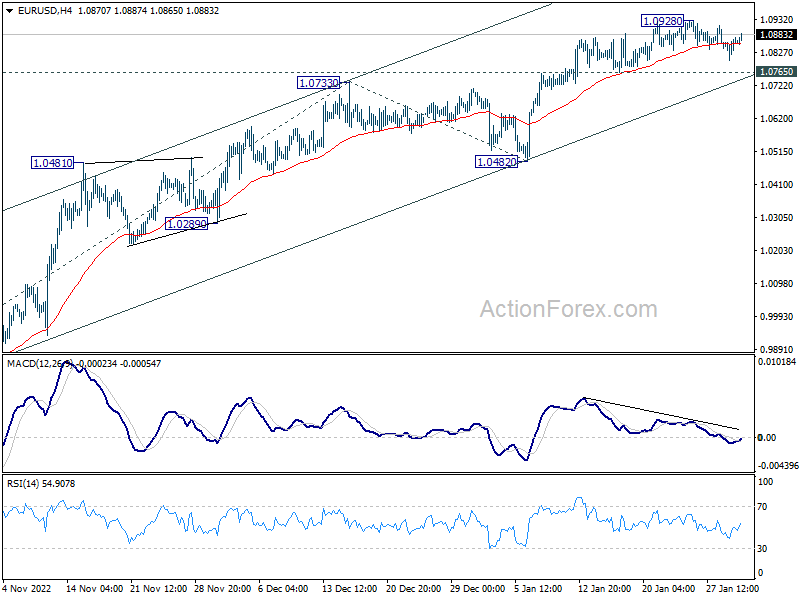
Task: Click the 4 Nov 2022 date label
Action: pyautogui.click(x=27, y=588)
